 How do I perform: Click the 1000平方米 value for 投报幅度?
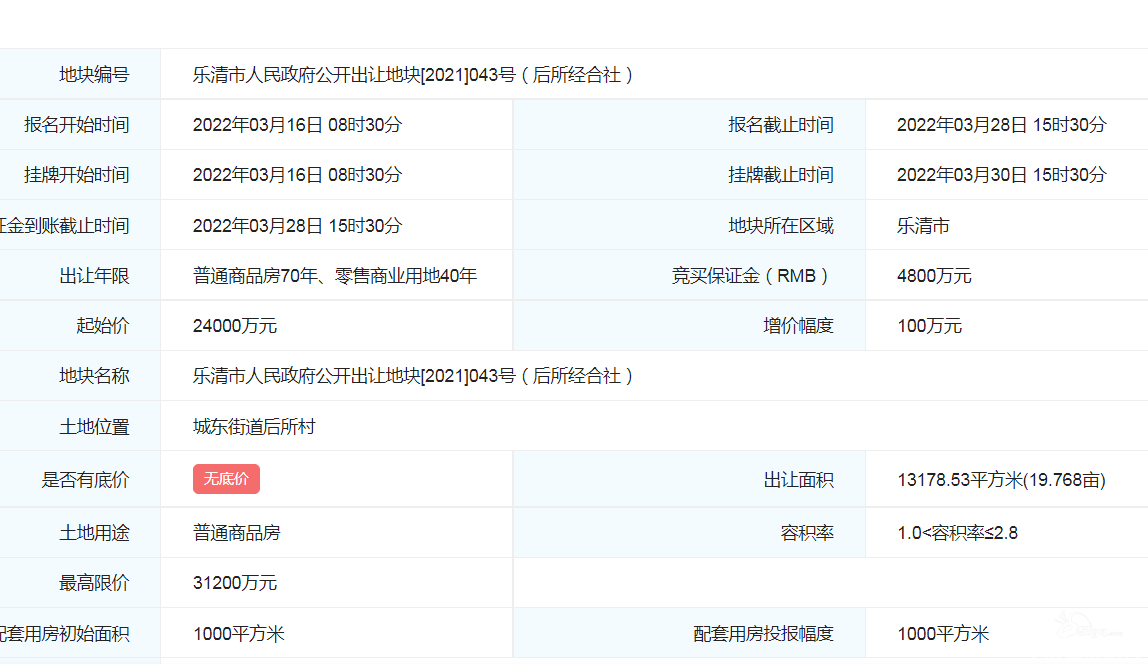pos(943,634)
